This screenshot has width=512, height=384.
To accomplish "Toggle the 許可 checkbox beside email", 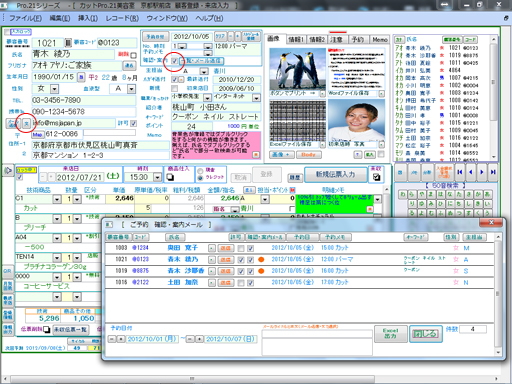I will click(133, 123).
